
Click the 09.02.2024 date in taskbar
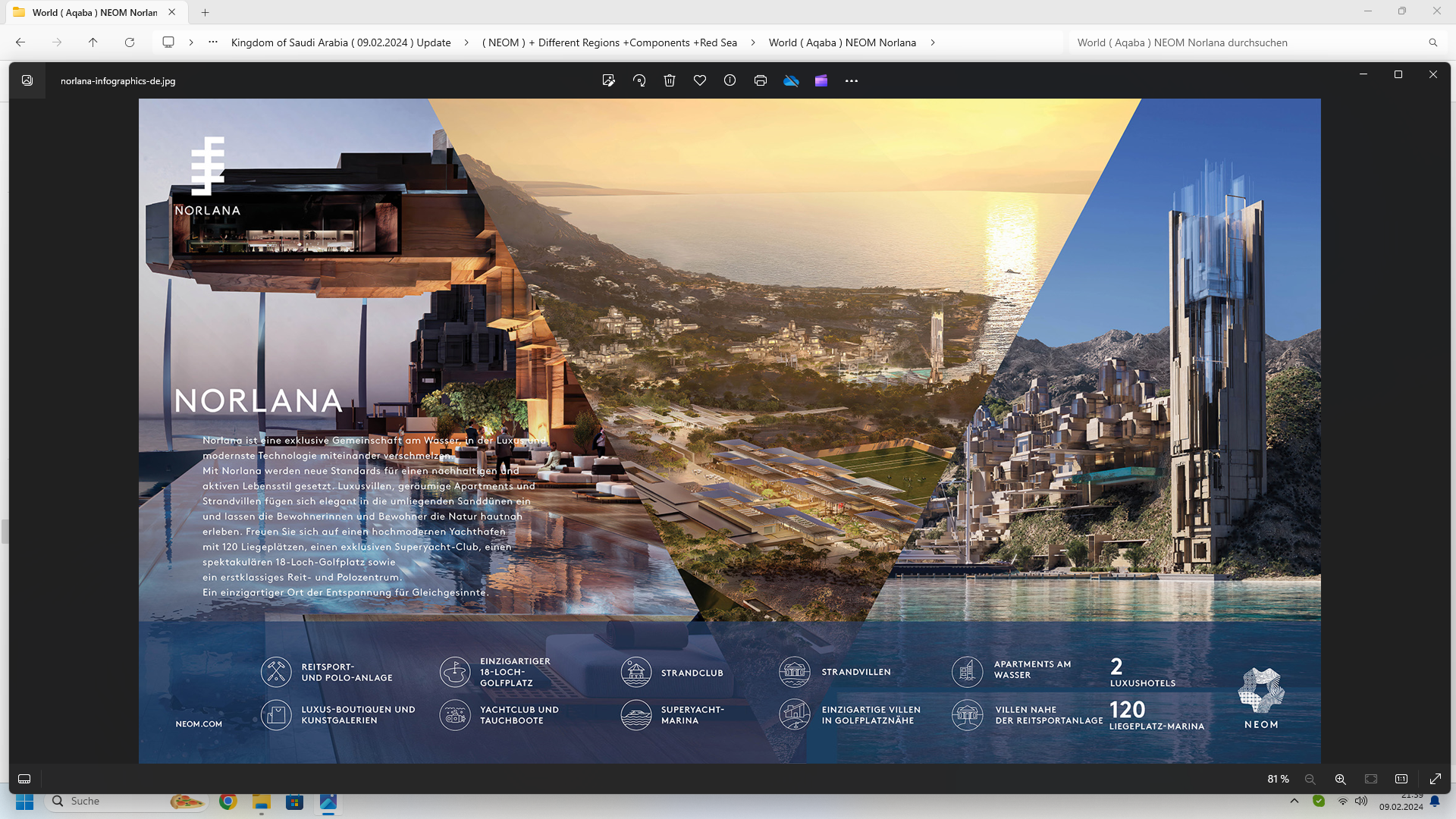1401,807
